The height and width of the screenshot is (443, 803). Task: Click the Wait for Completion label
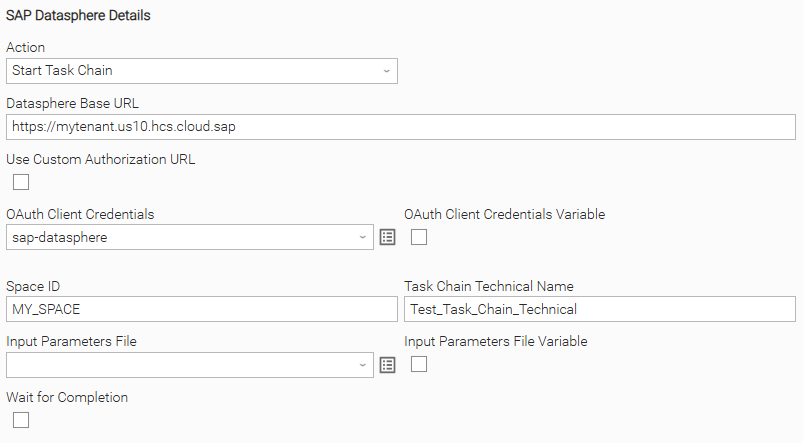tap(67, 397)
